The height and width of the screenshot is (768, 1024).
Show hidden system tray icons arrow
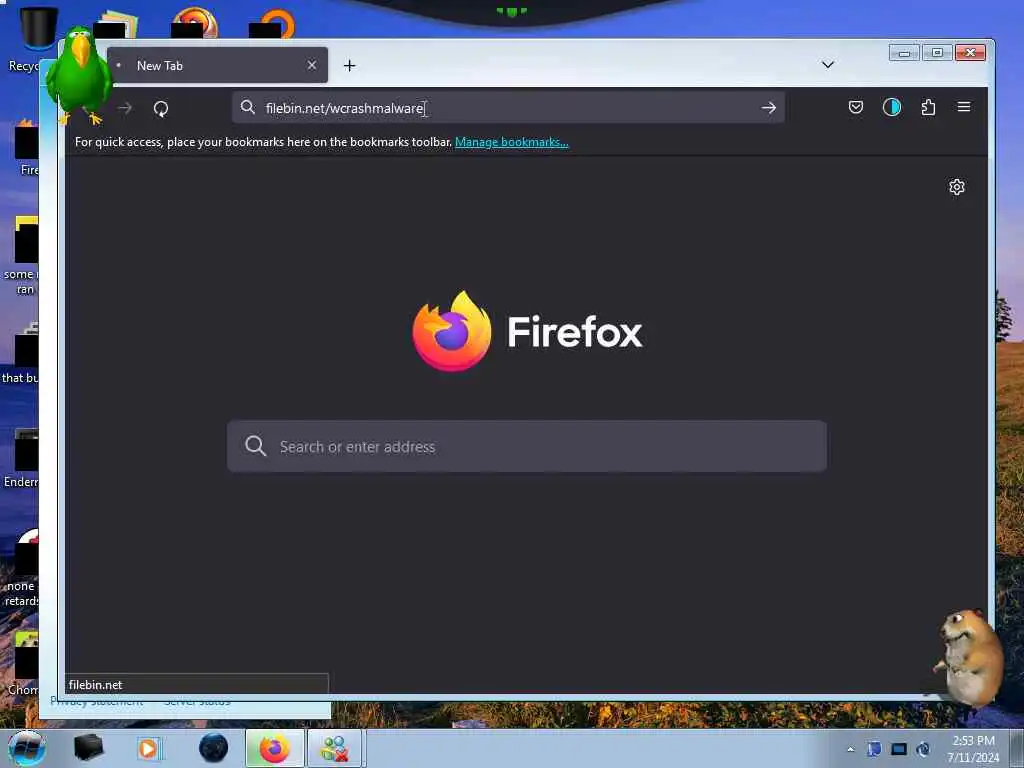click(x=850, y=749)
